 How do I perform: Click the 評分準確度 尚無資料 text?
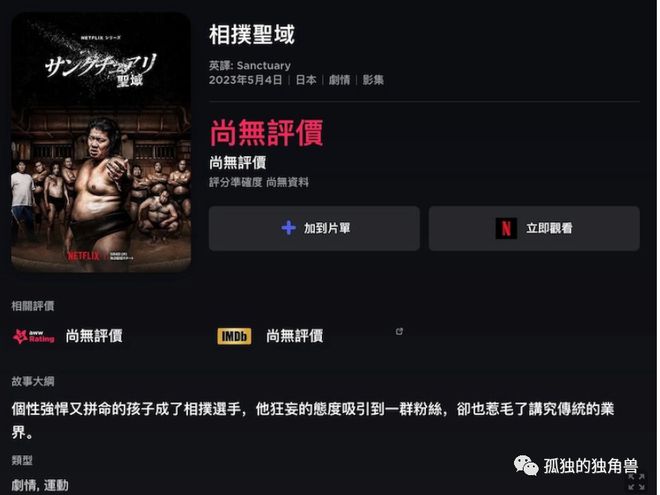(x=259, y=182)
